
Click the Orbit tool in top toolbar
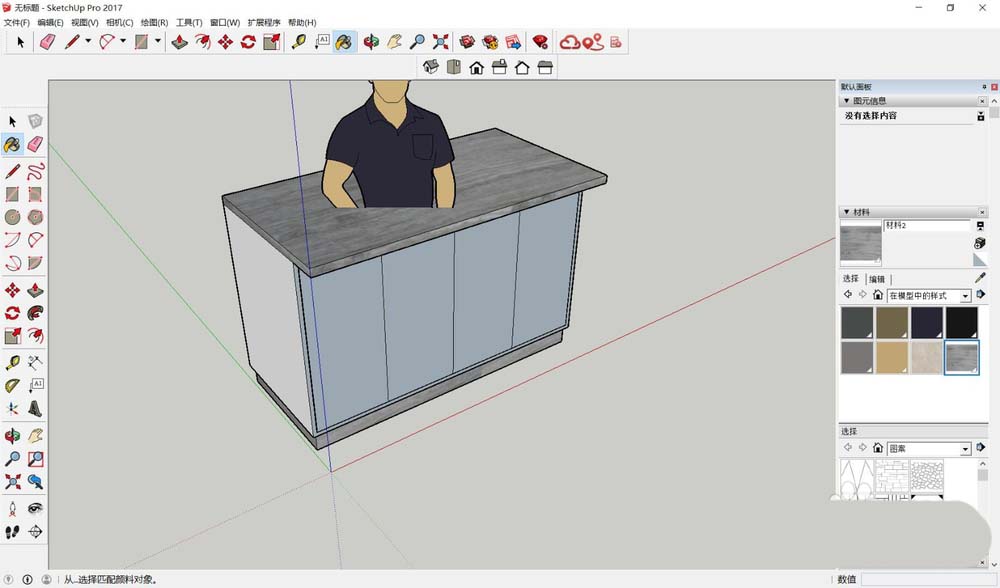[371, 41]
